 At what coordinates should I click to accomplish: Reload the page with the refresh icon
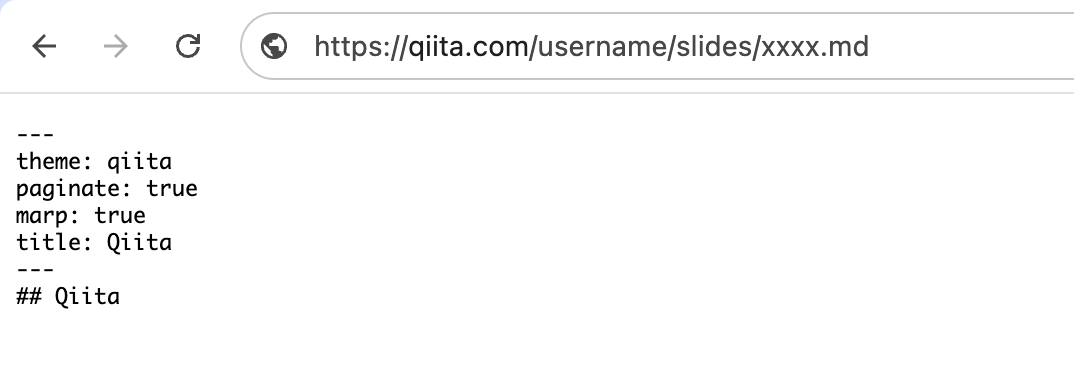click(x=188, y=47)
